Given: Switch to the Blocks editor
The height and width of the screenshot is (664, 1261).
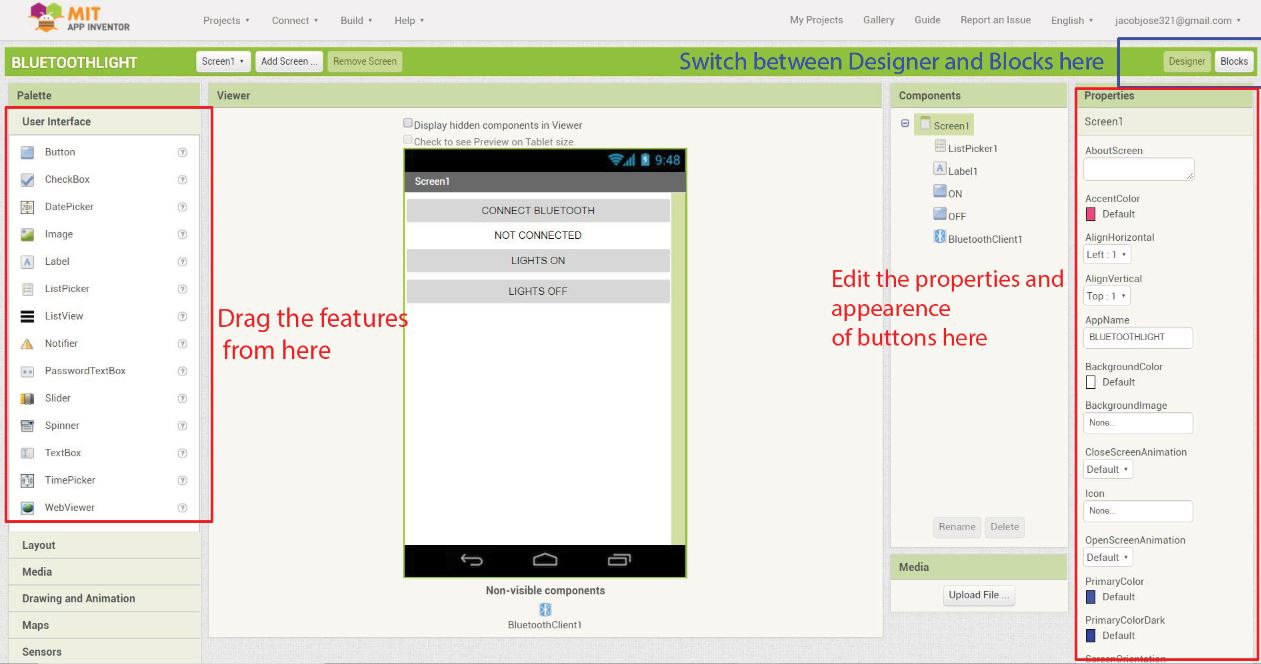Looking at the screenshot, I should click(1234, 61).
